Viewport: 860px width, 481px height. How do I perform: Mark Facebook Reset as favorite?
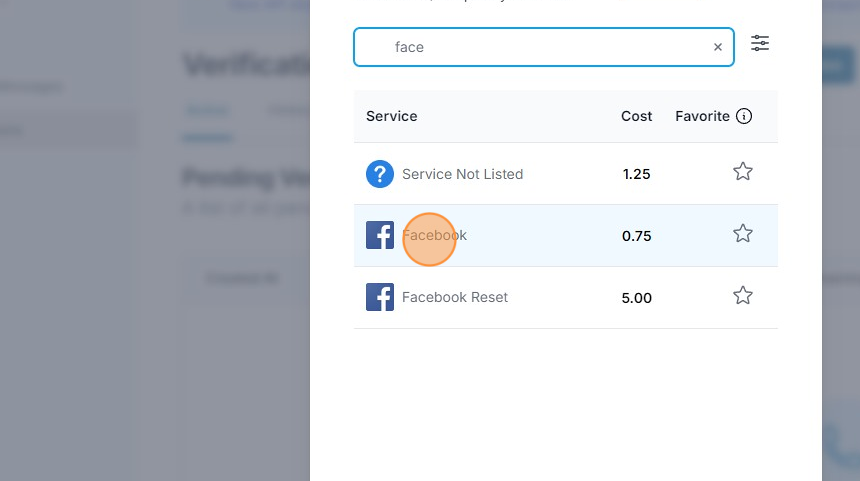coord(743,296)
